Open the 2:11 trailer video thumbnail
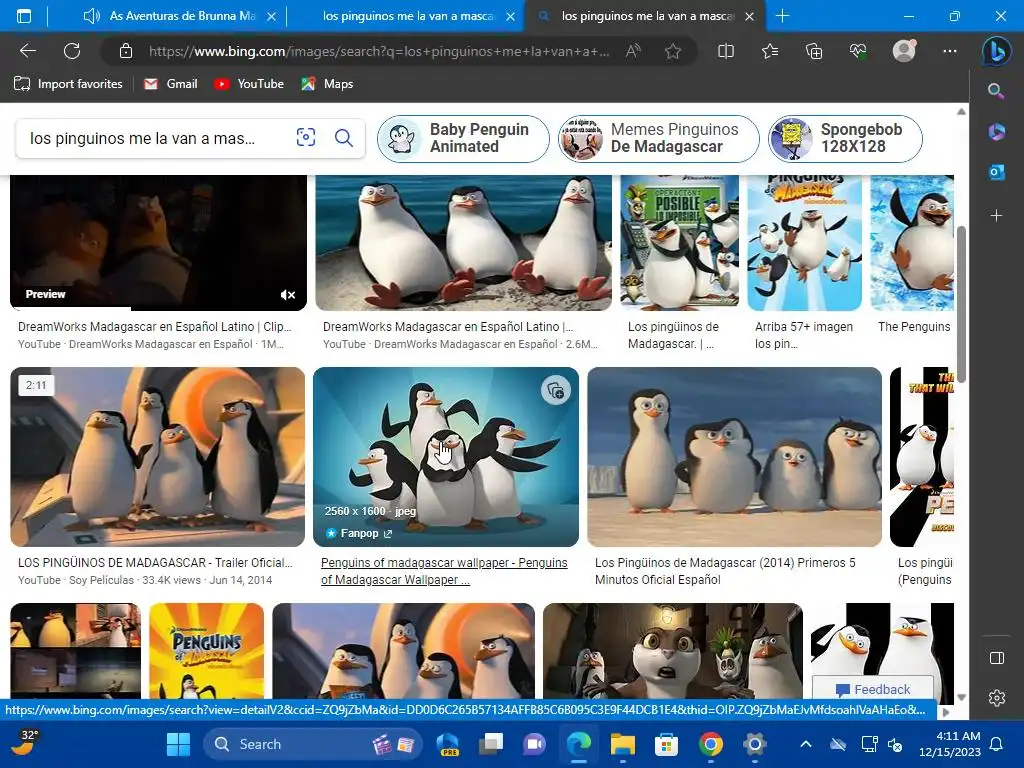 tap(157, 456)
